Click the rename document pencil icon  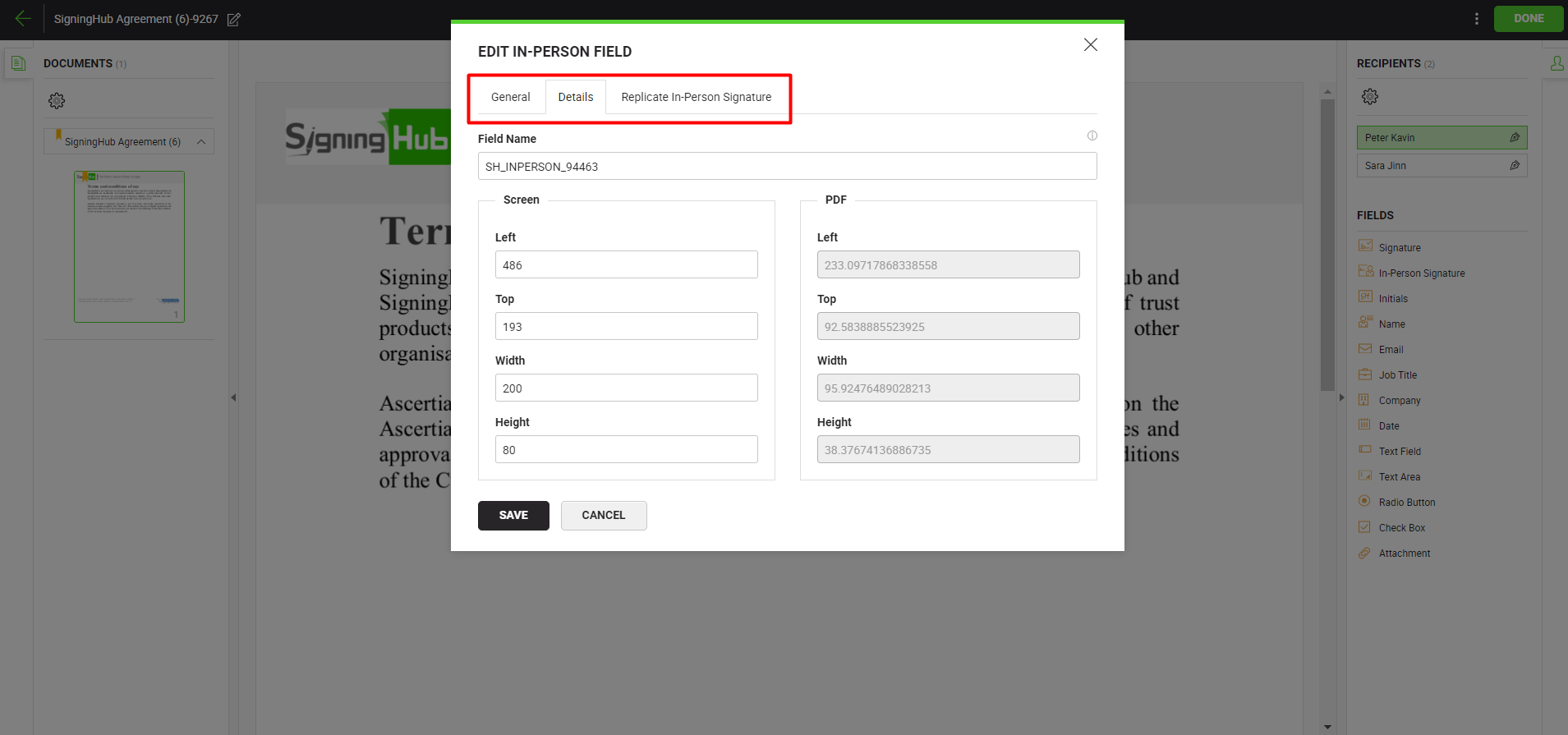click(x=234, y=19)
